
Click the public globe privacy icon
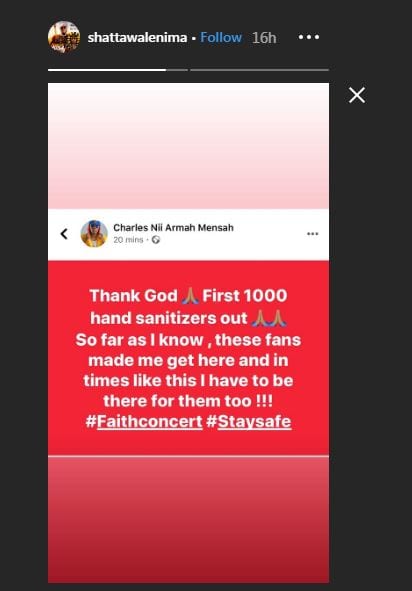156,240
